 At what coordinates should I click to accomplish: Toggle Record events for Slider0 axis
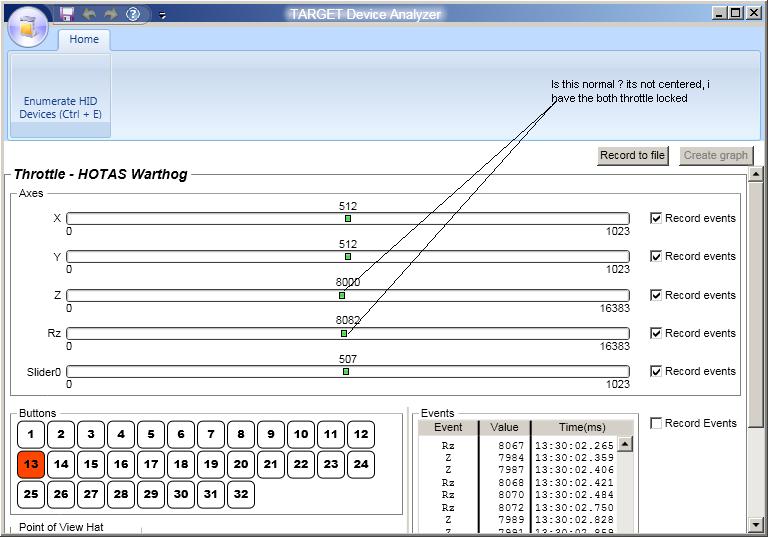656,371
